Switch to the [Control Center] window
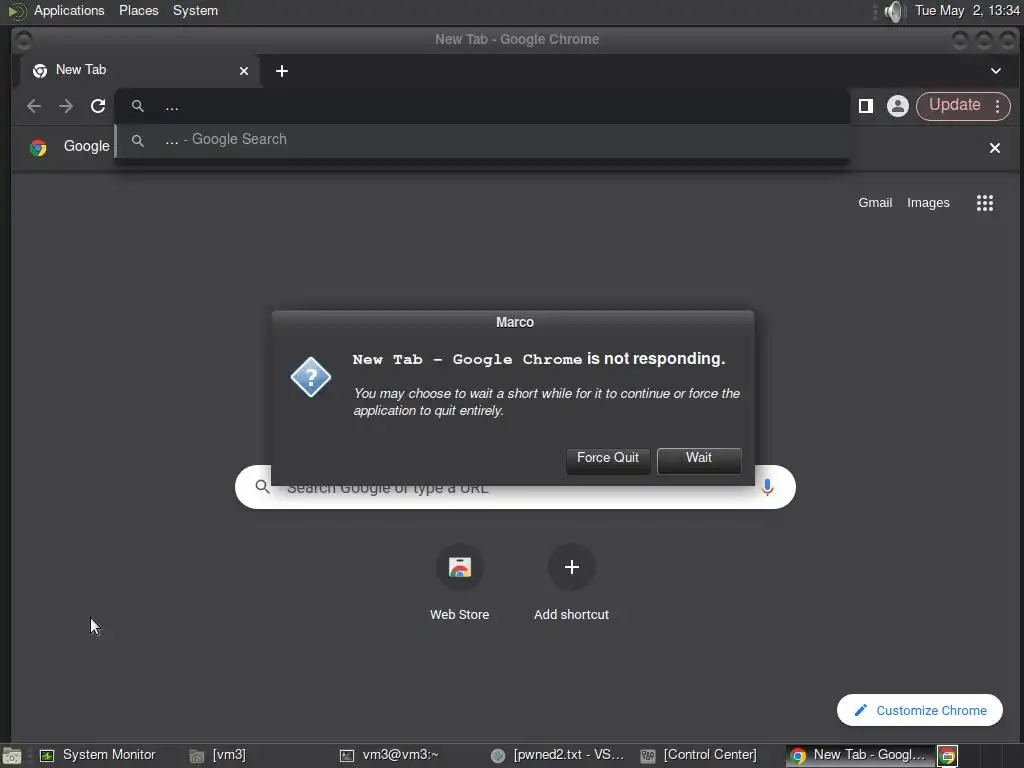 point(698,756)
